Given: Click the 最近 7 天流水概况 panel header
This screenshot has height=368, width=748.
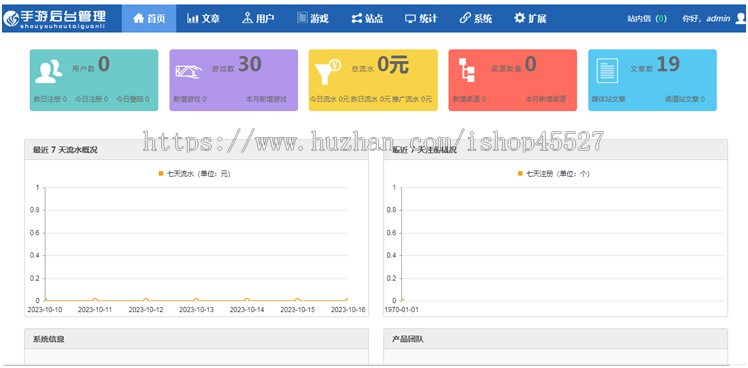Looking at the screenshot, I should pos(196,150).
